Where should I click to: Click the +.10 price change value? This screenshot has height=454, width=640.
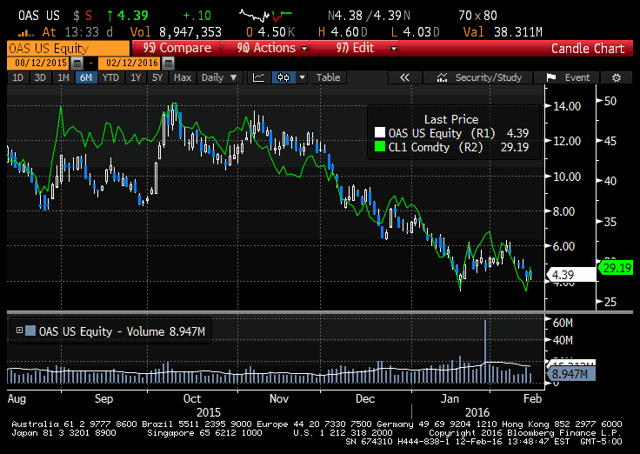click(x=197, y=16)
